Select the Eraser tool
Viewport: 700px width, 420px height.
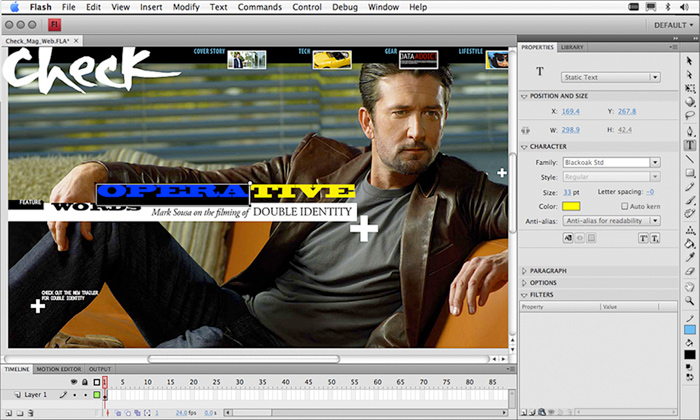coord(690,271)
